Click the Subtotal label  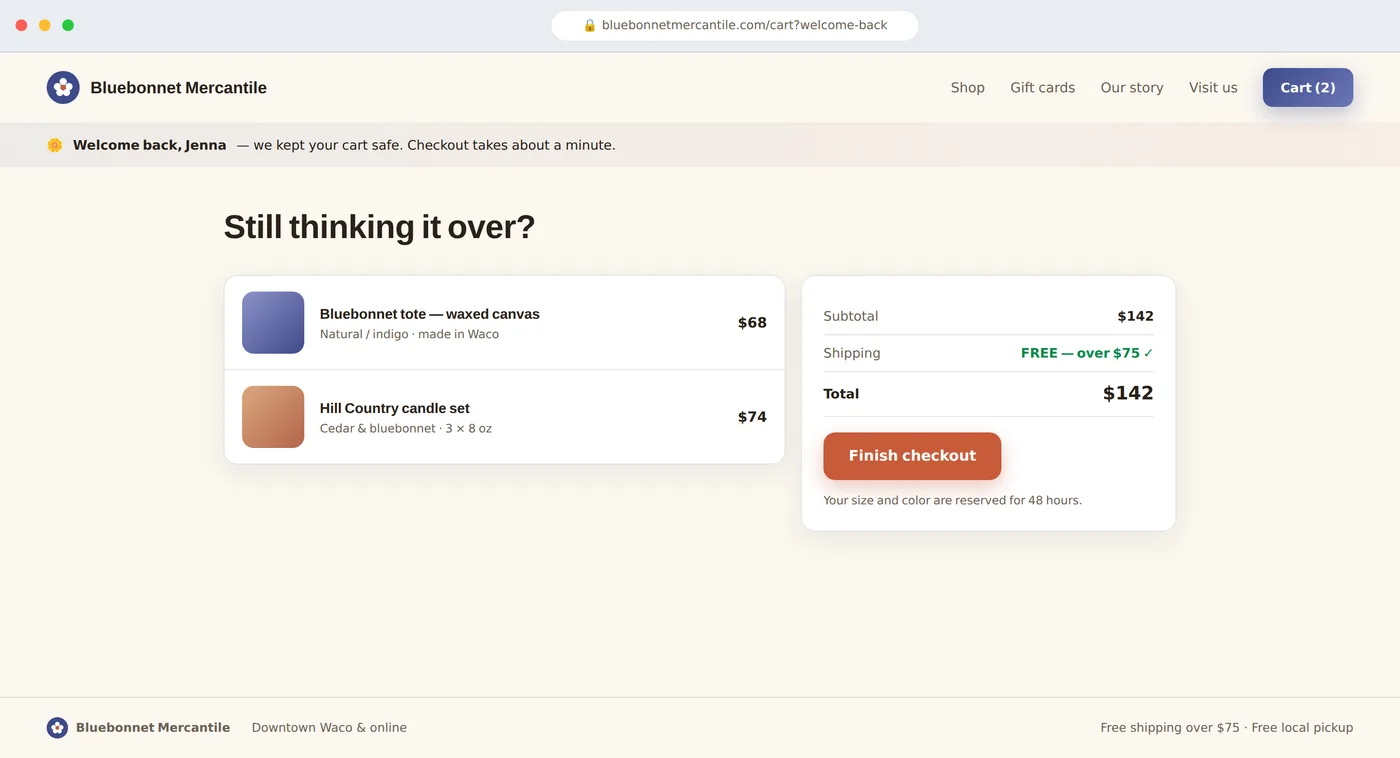(x=851, y=316)
